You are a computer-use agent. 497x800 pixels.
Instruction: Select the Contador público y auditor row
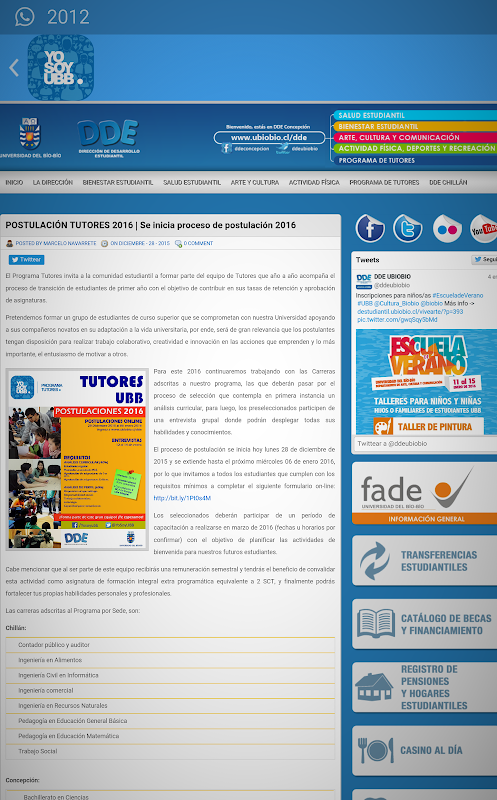coord(170,645)
